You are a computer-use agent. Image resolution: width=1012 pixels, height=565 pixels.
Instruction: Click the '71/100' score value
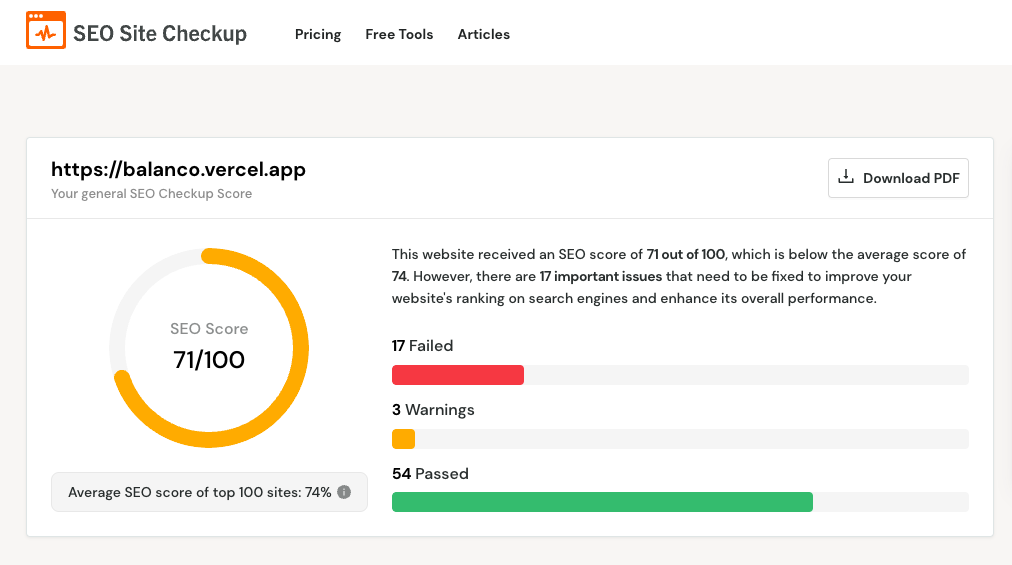pyautogui.click(x=209, y=360)
